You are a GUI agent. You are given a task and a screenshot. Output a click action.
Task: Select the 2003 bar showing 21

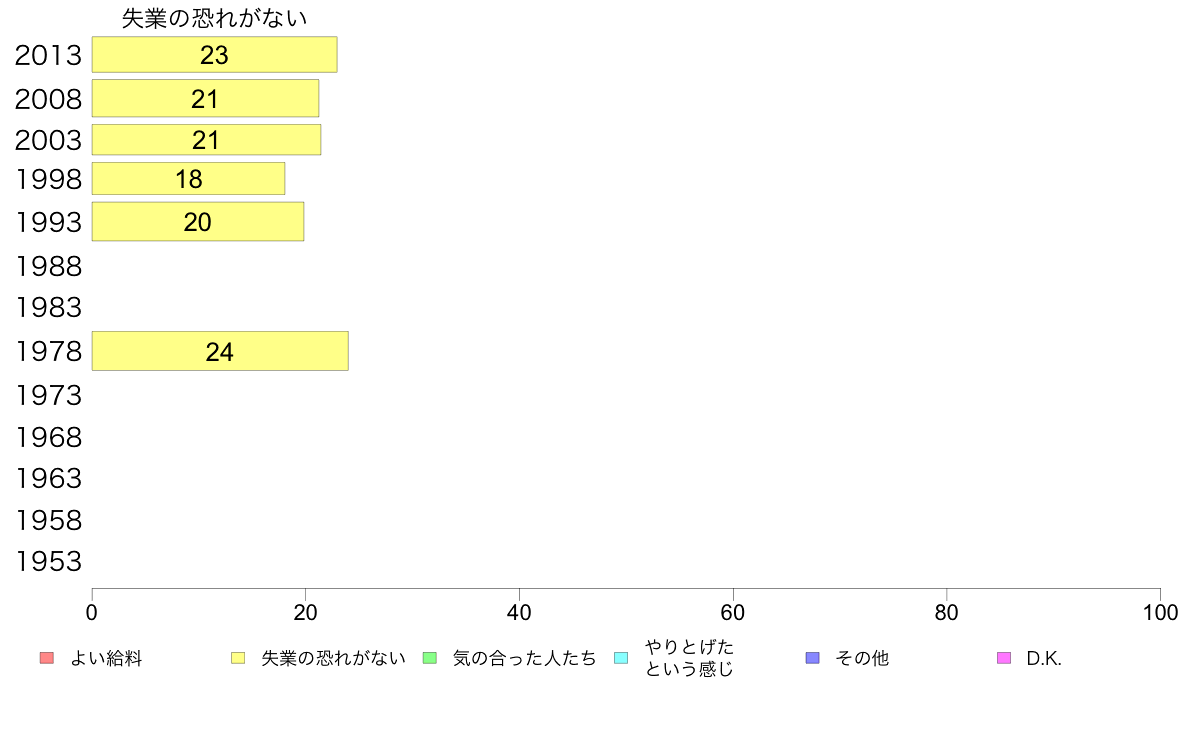tap(206, 139)
